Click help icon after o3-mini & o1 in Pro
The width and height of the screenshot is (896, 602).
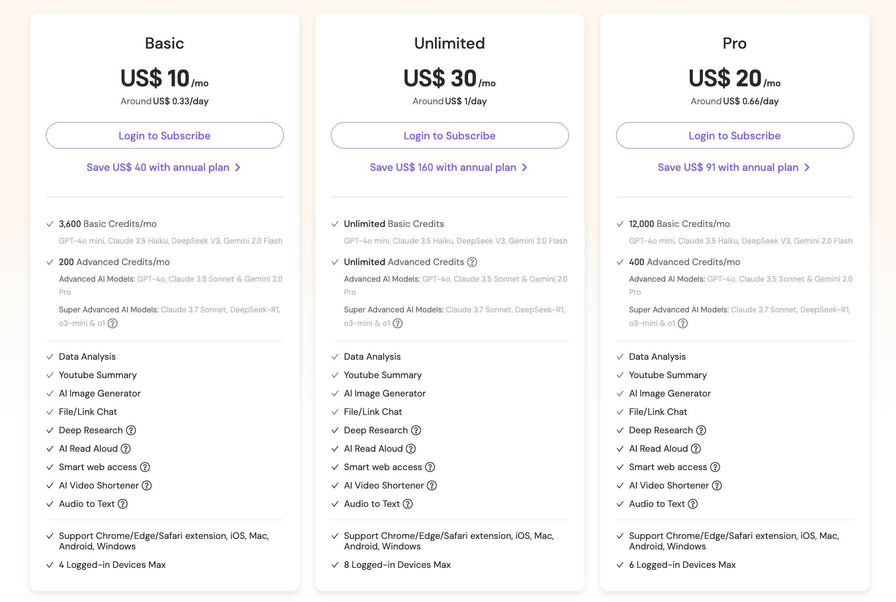[x=683, y=323]
